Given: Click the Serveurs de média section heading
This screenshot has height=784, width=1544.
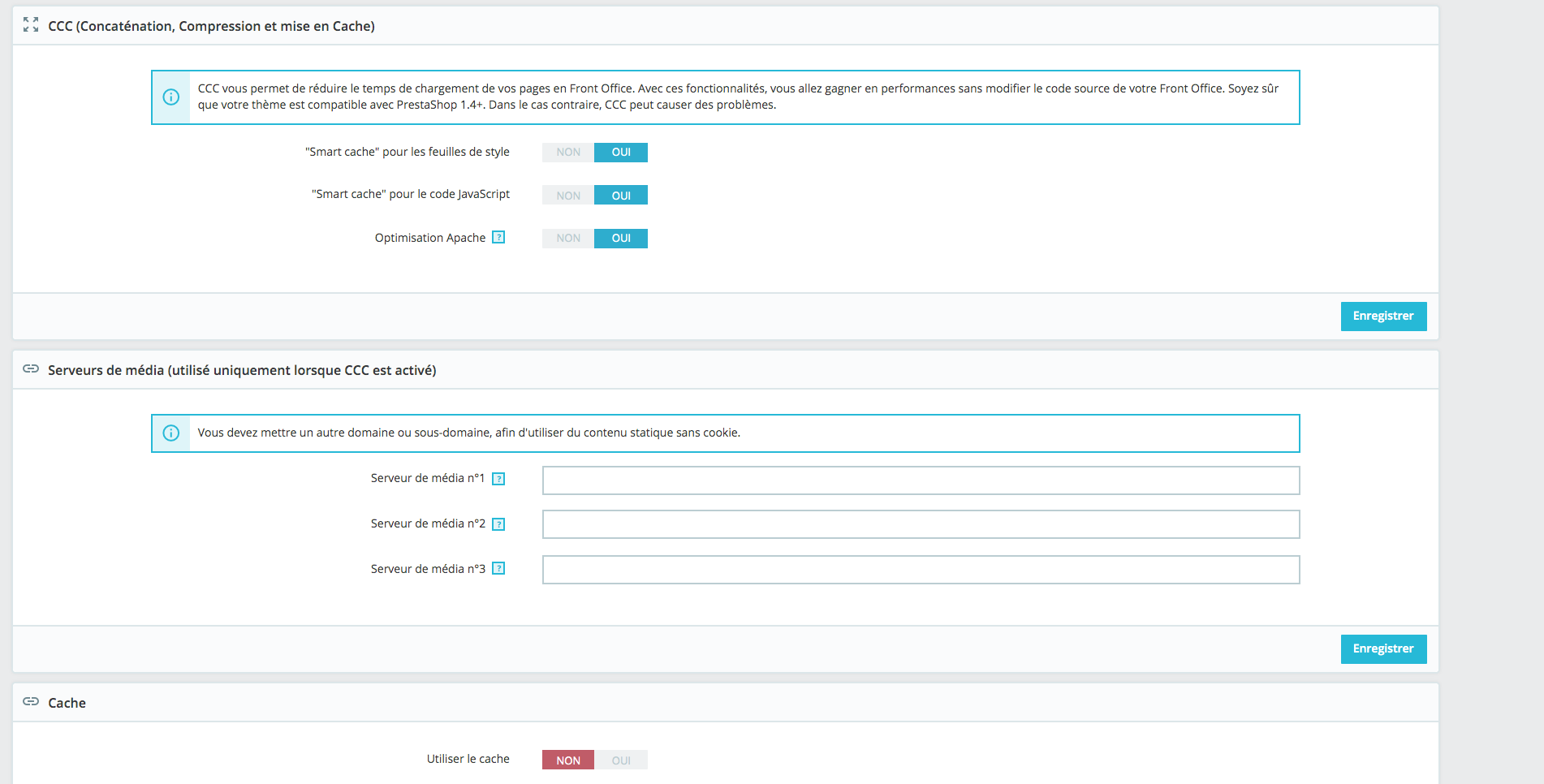Looking at the screenshot, I should point(242,370).
